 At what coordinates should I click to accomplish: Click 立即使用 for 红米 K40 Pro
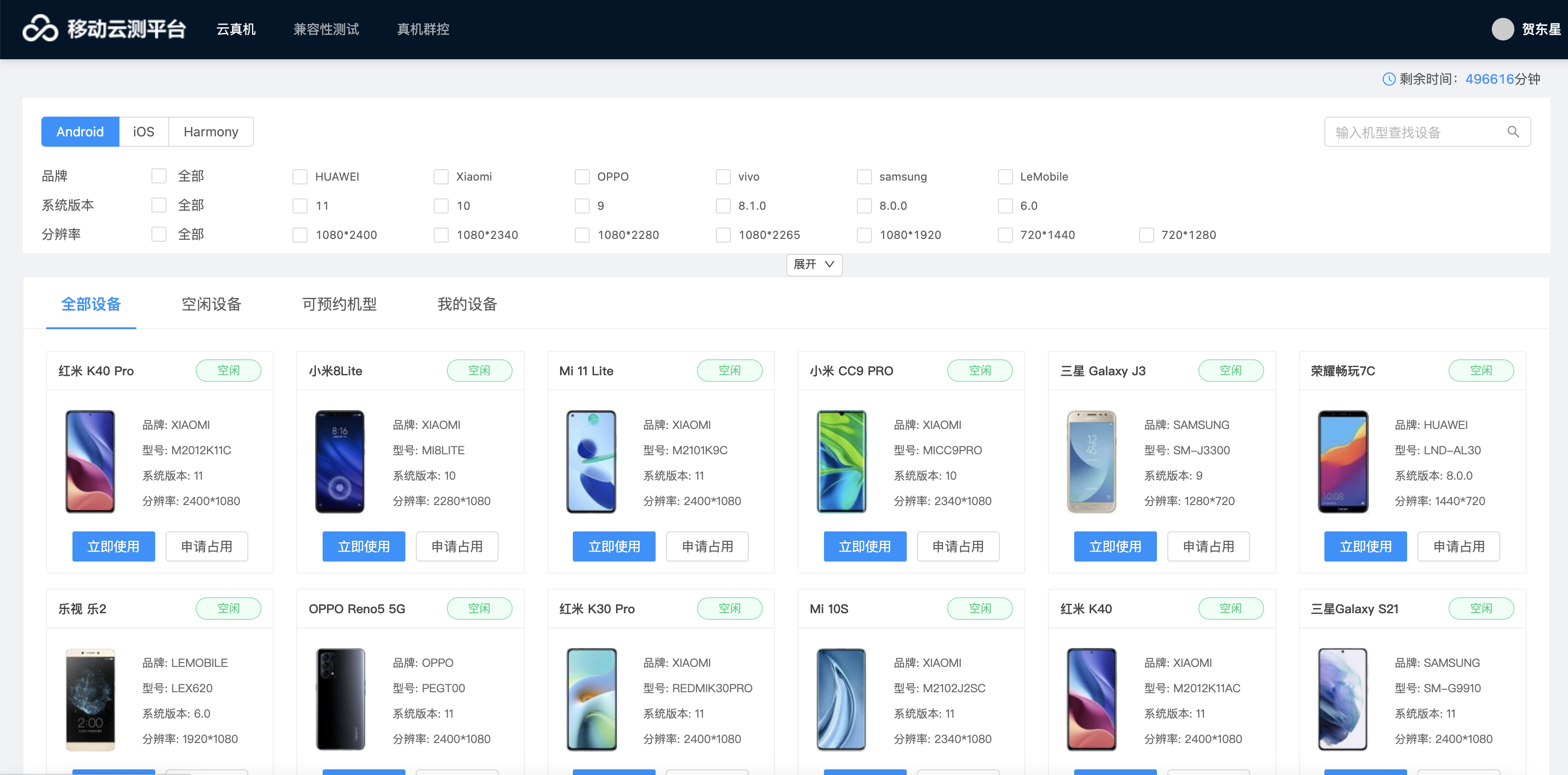pos(113,546)
